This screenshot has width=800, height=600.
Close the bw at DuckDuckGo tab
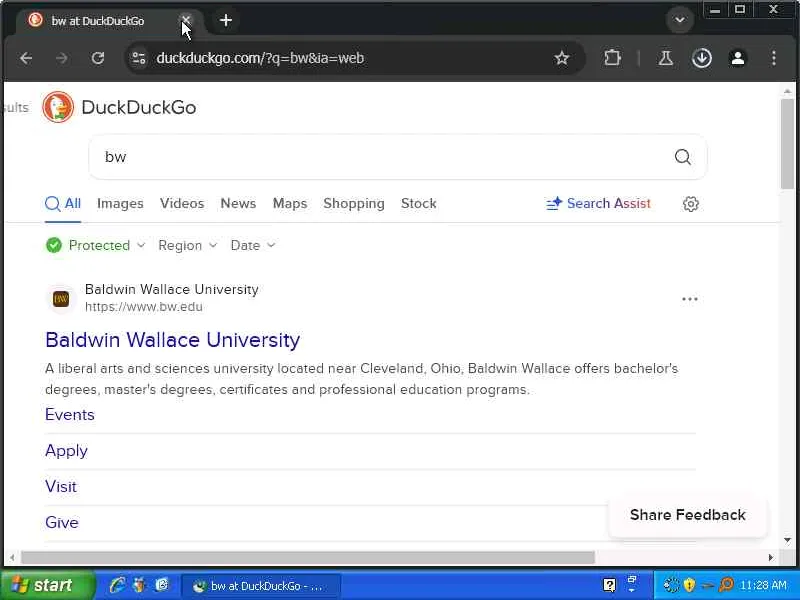(186, 20)
